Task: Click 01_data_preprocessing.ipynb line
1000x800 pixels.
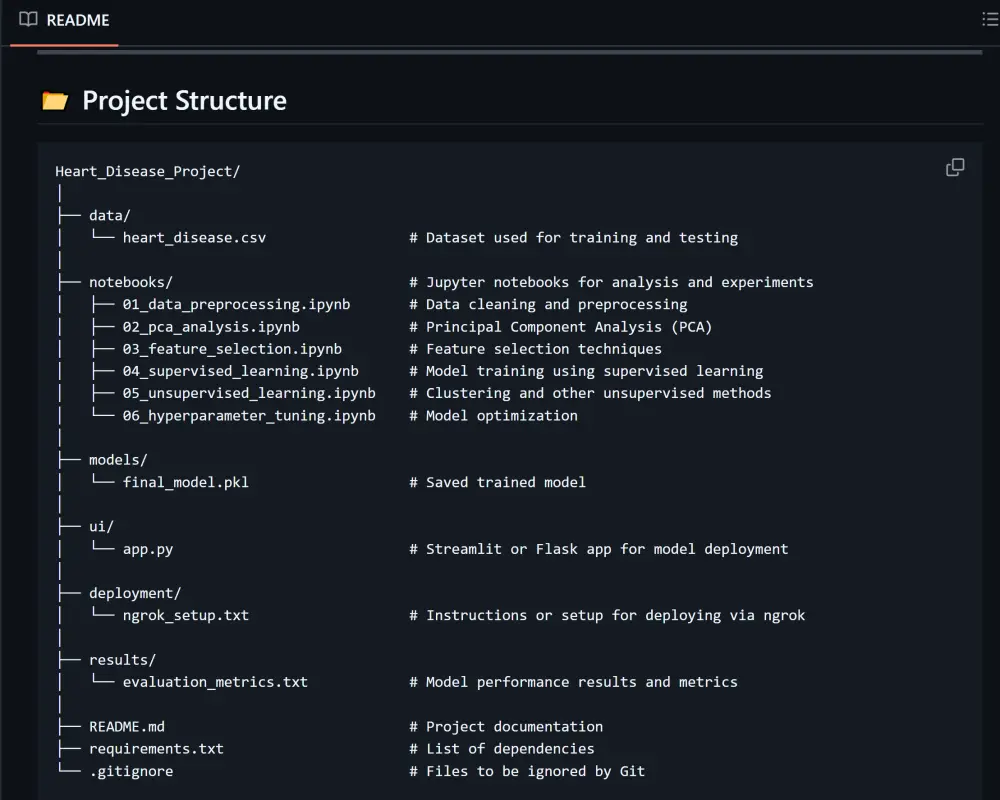Action: click(x=237, y=304)
